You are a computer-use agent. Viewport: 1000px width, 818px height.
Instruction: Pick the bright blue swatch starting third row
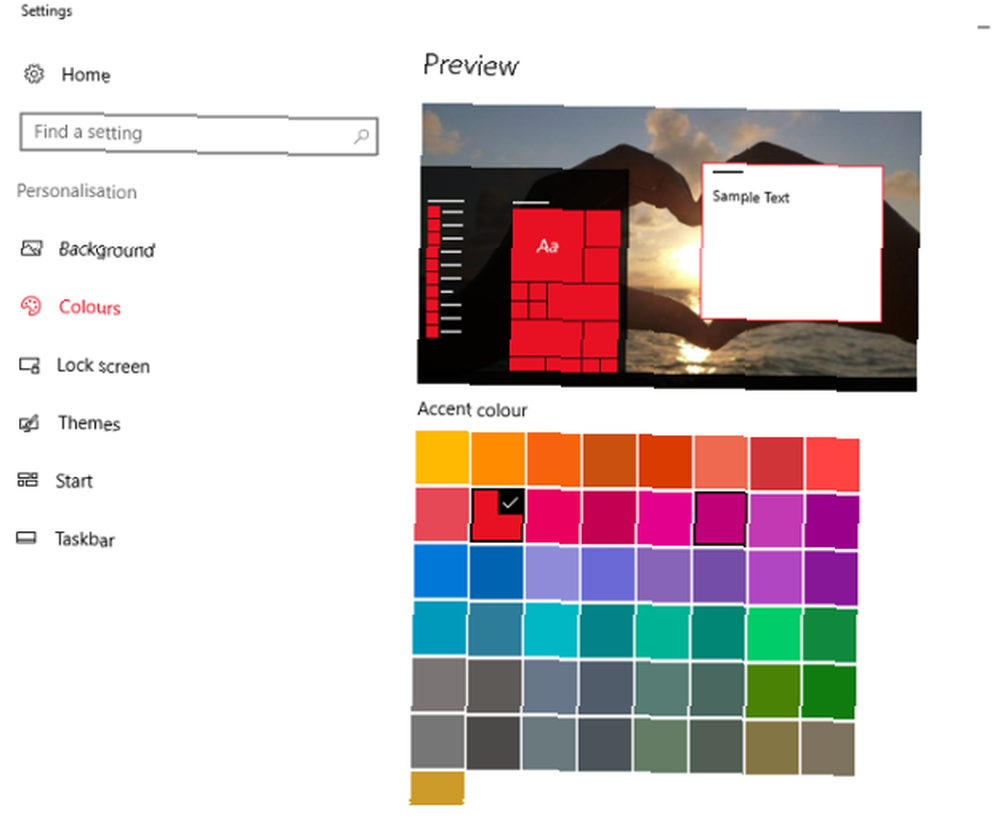441,571
